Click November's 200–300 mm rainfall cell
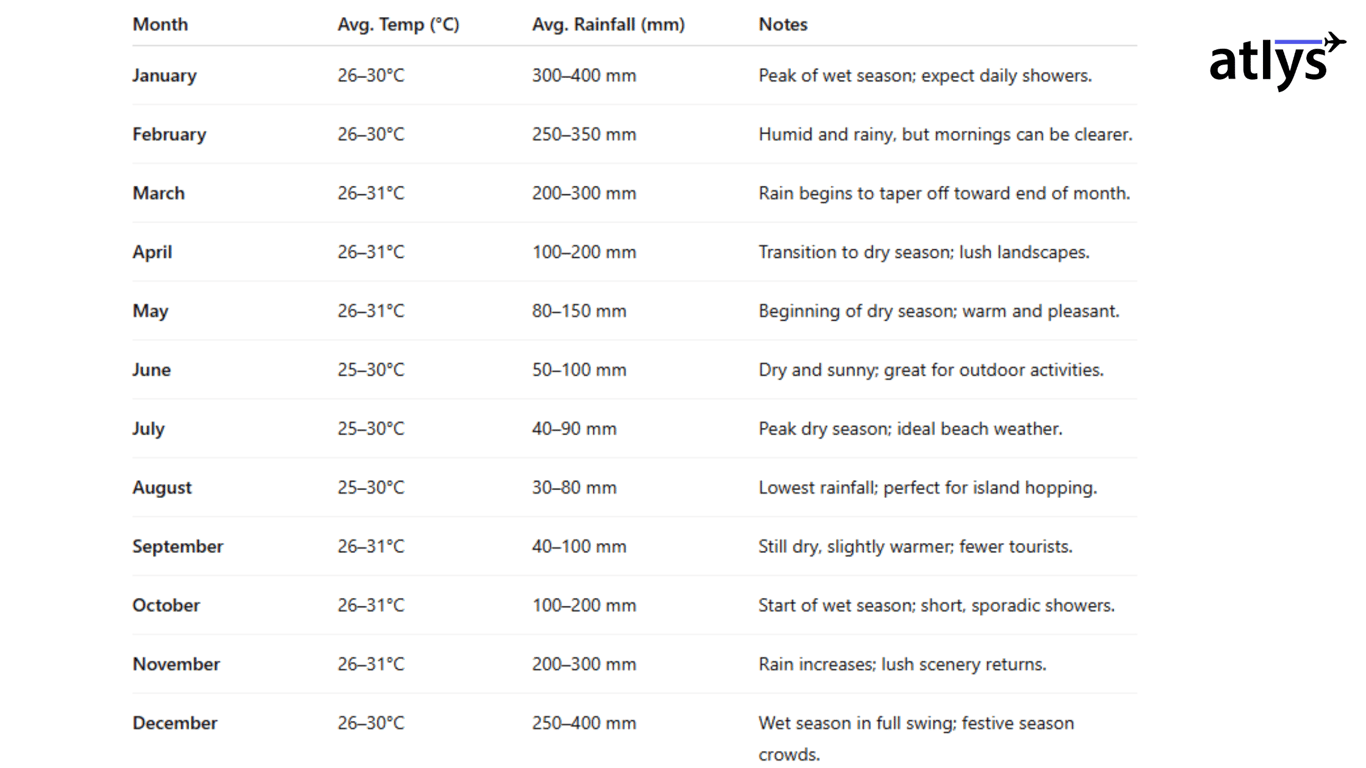This screenshot has width=1366, height=768. tap(584, 665)
